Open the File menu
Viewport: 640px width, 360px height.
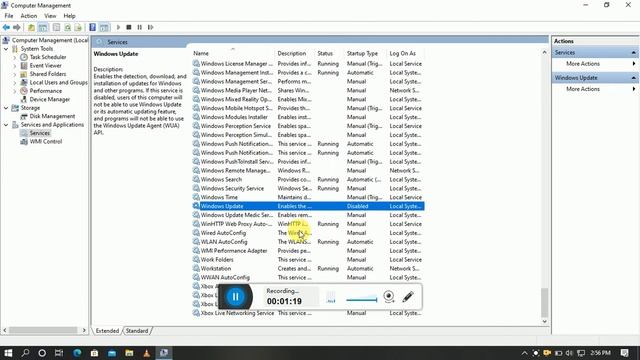click(x=9, y=16)
